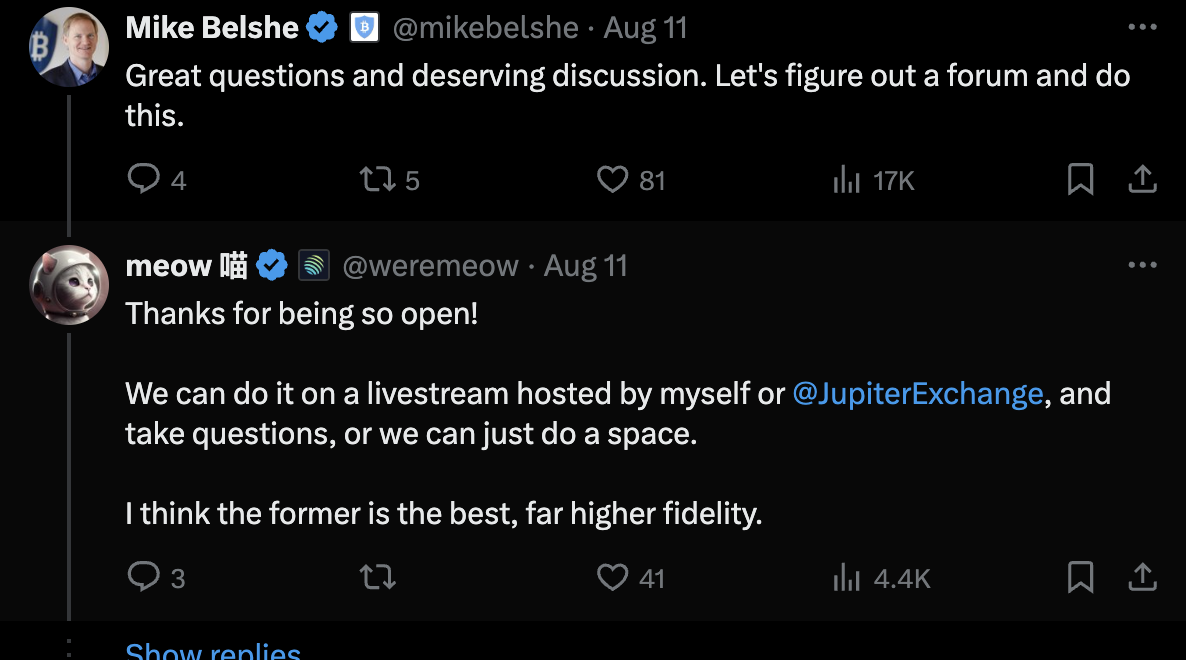Click Mike Belshe's profile avatar
Screen dimensions: 1186x660
pos(69,47)
